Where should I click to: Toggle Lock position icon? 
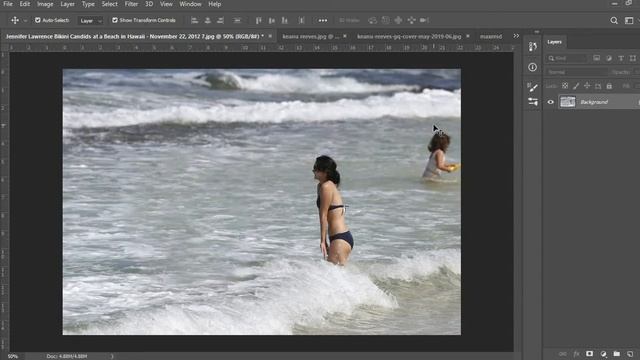tap(587, 86)
